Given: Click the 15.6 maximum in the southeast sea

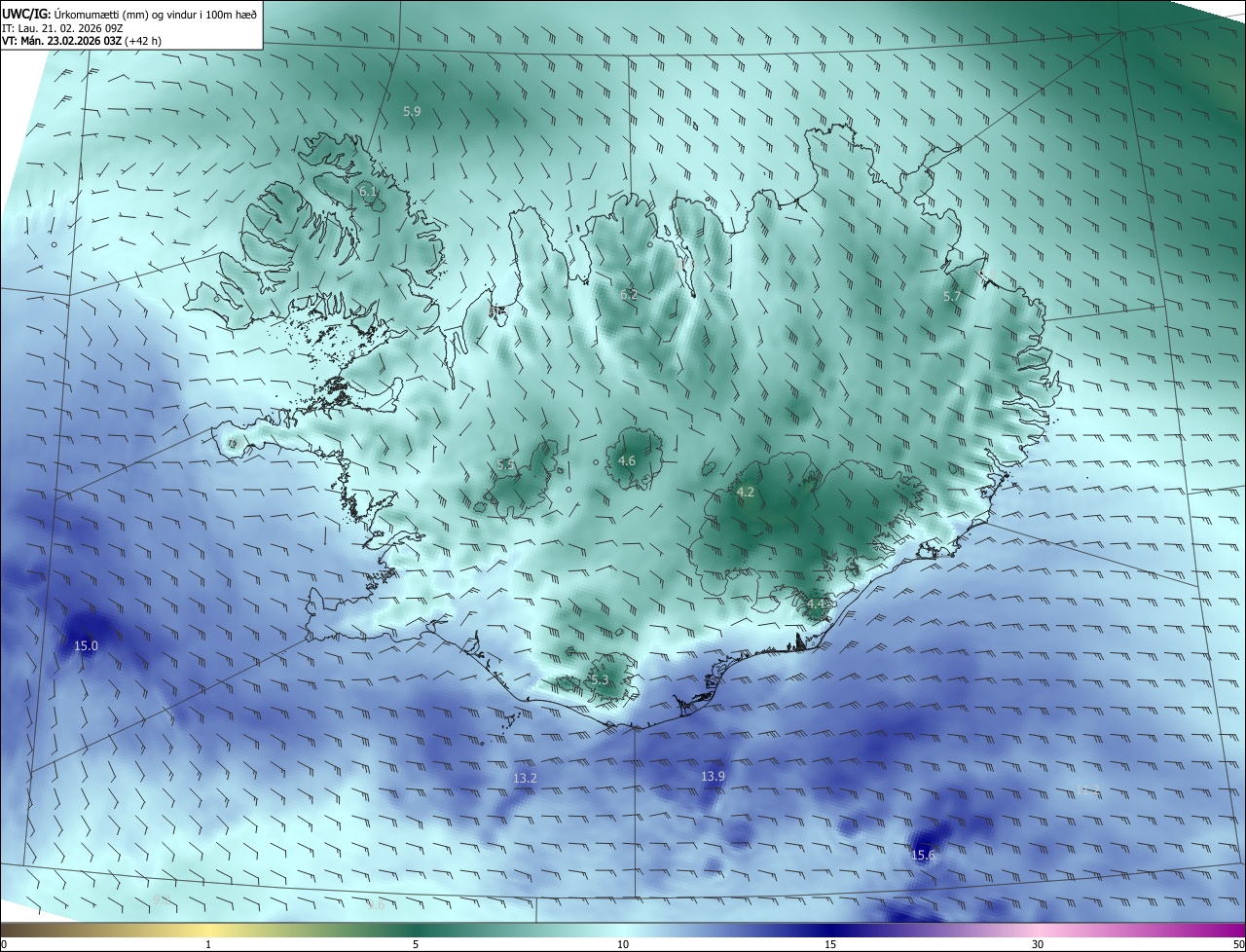Looking at the screenshot, I should [923, 856].
